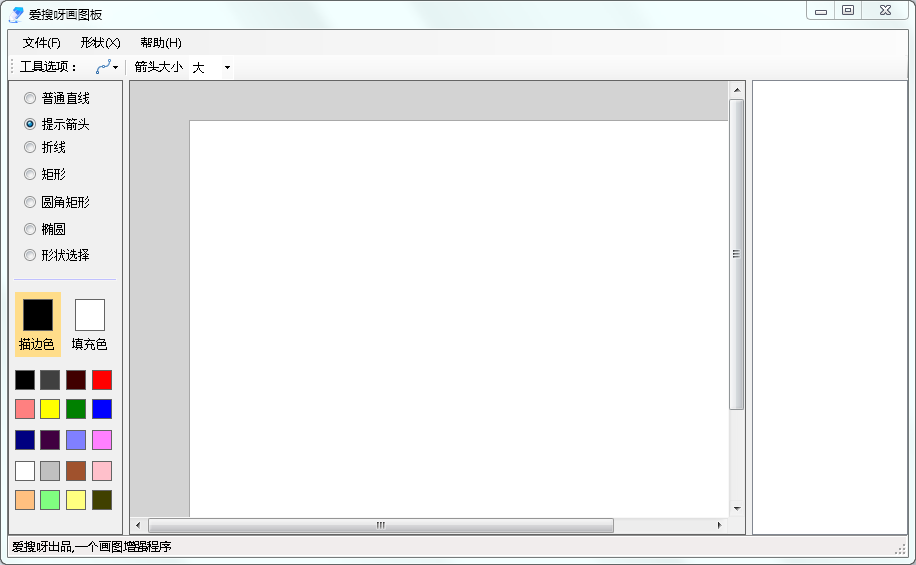This screenshot has height=565, width=916.
Task: Pick the periwinkle blue palette swatch
Action: click(x=76, y=440)
